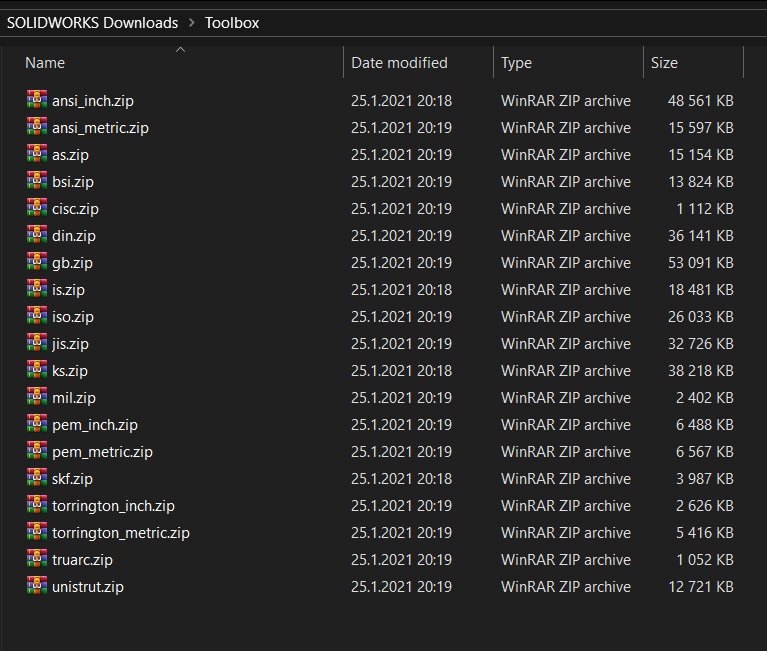
Task: Click the date modified of ks.zip
Action: point(401,371)
